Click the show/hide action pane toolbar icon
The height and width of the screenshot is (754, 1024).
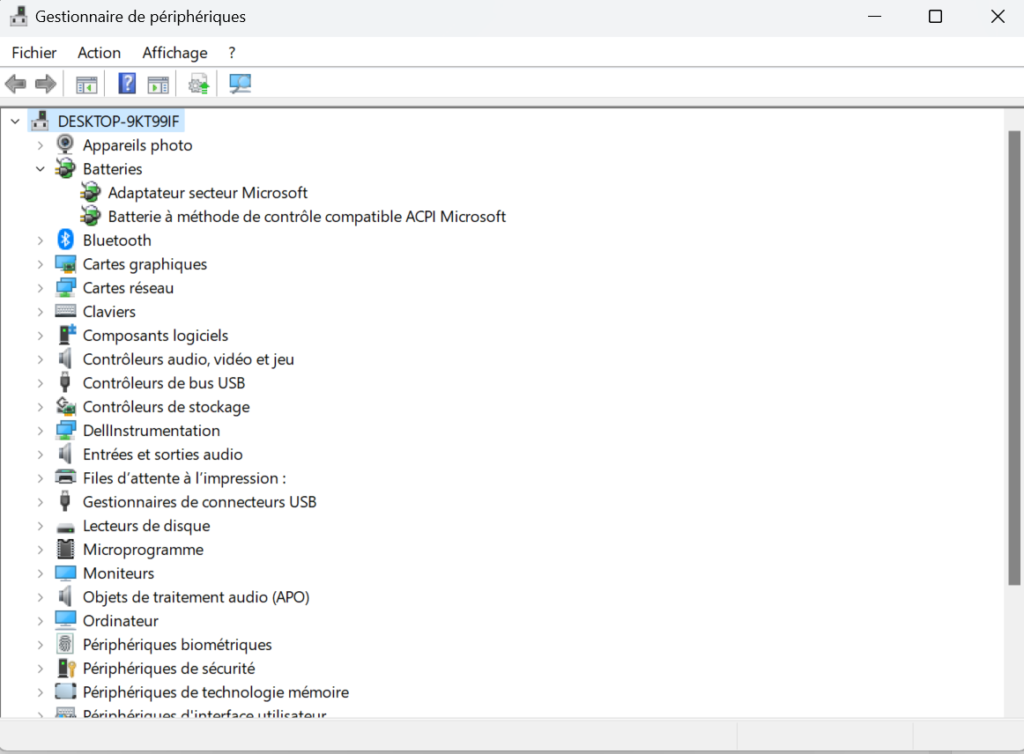(158, 84)
